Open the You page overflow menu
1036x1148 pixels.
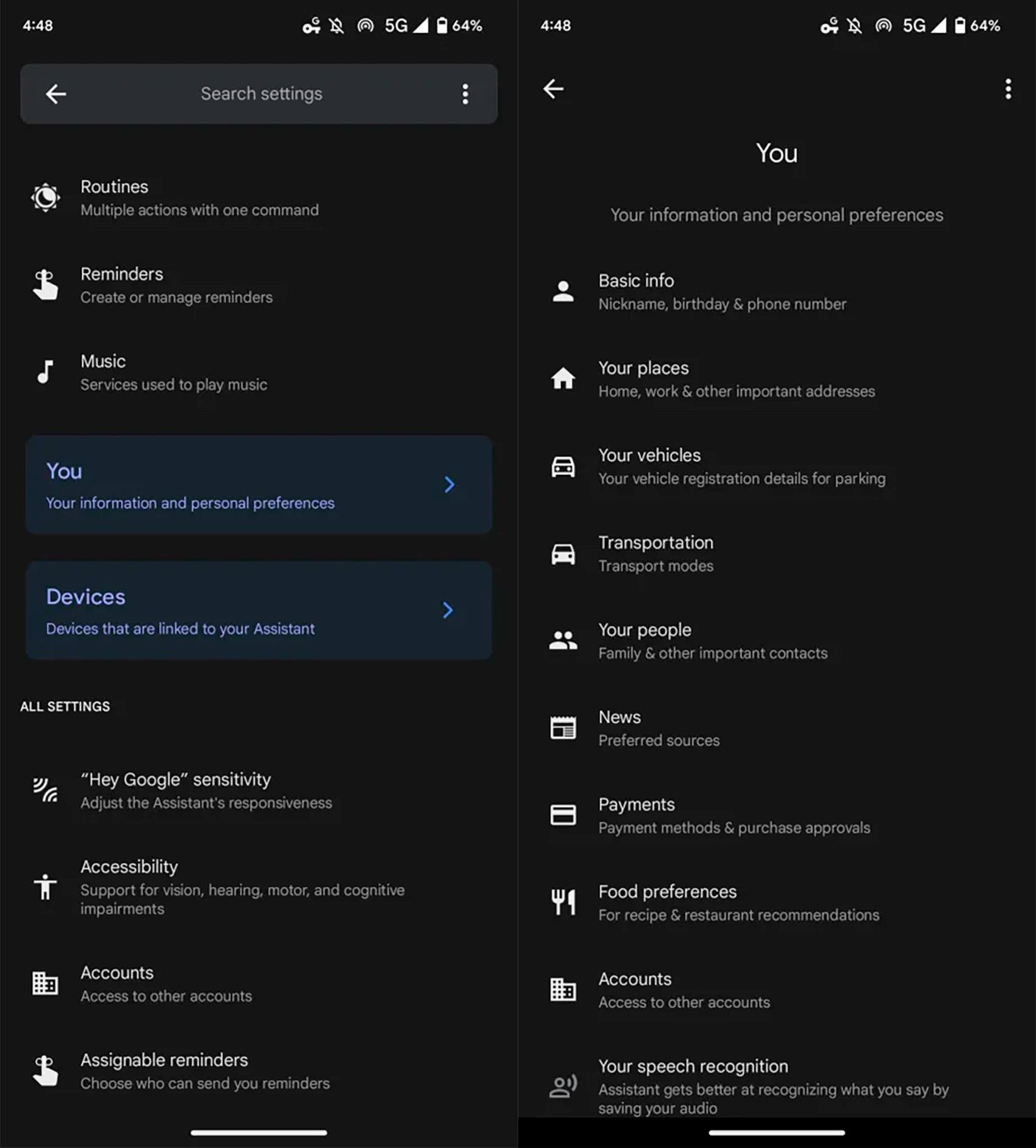pyautogui.click(x=1008, y=89)
